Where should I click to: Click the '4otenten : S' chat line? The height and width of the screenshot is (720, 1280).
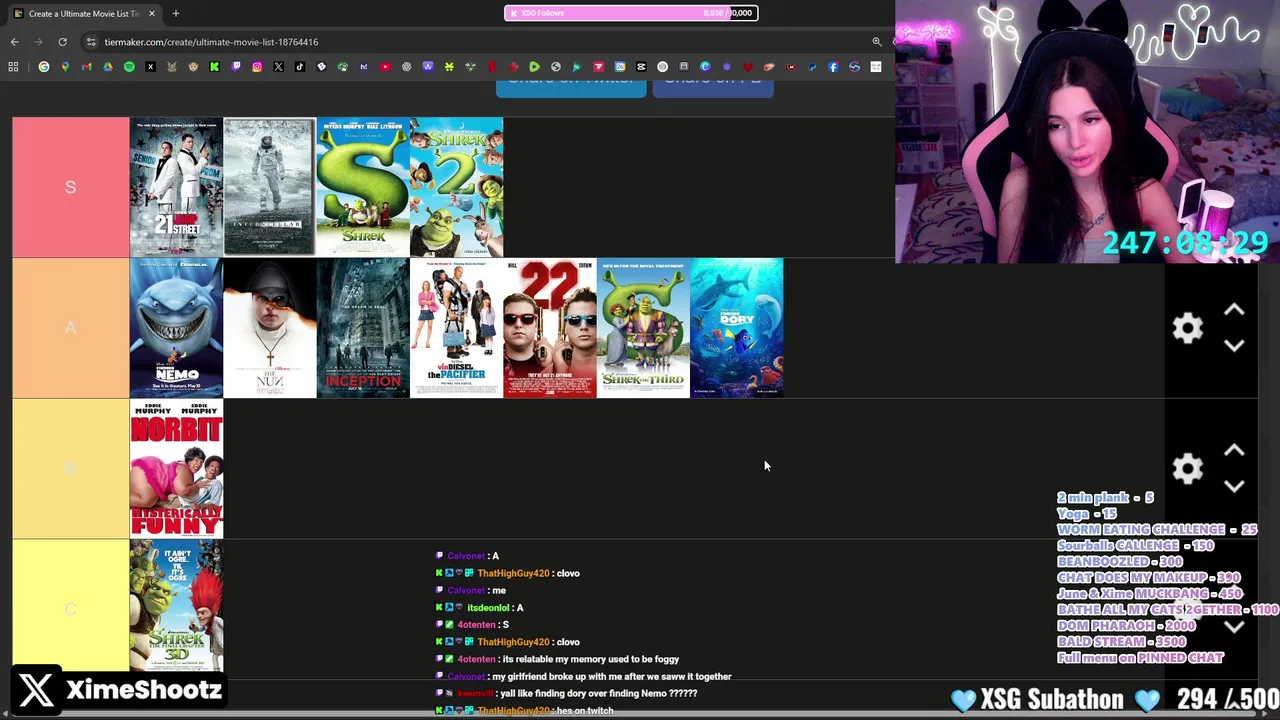click(x=472, y=625)
